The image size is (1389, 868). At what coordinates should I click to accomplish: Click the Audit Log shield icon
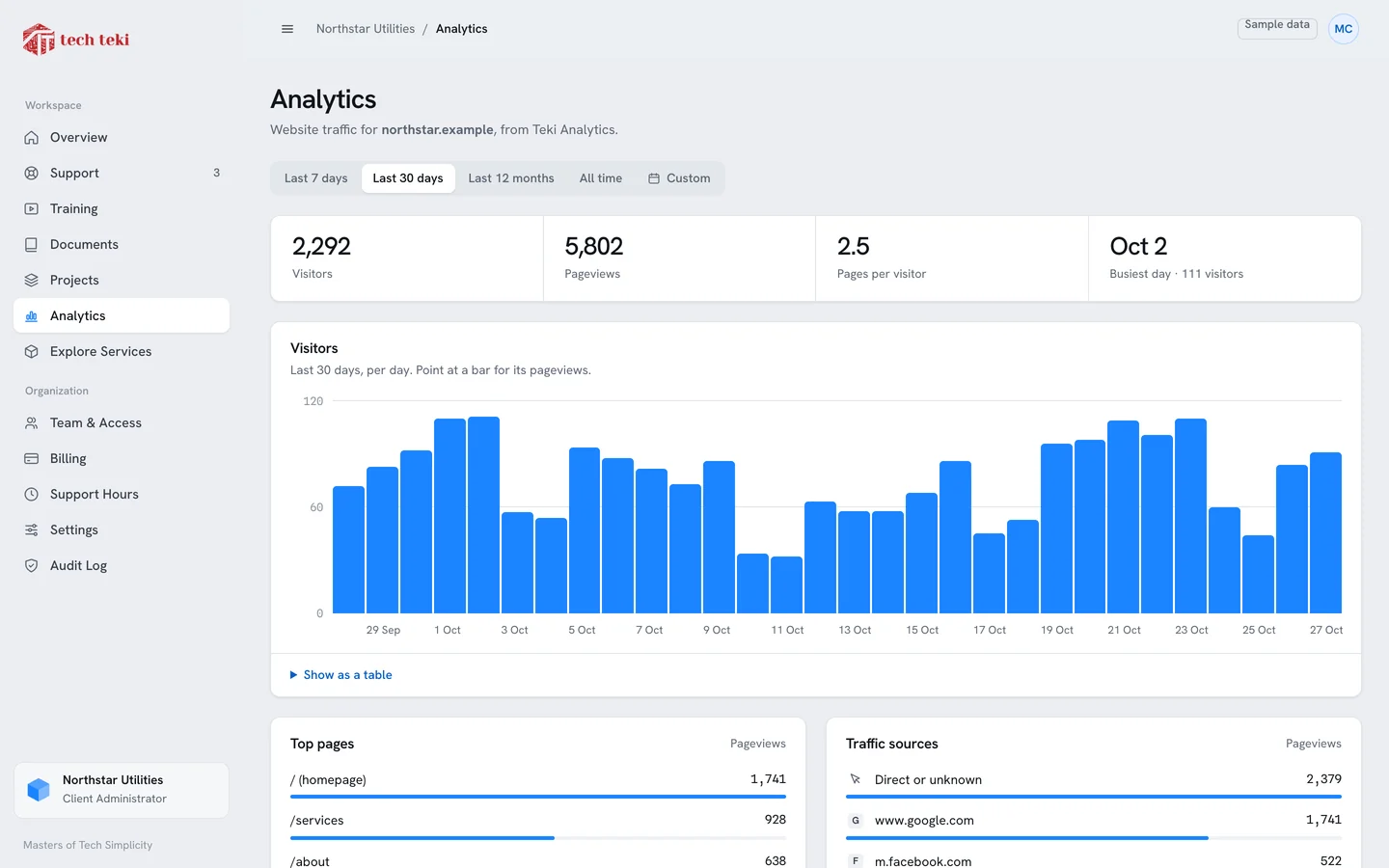tap(32, 566)
